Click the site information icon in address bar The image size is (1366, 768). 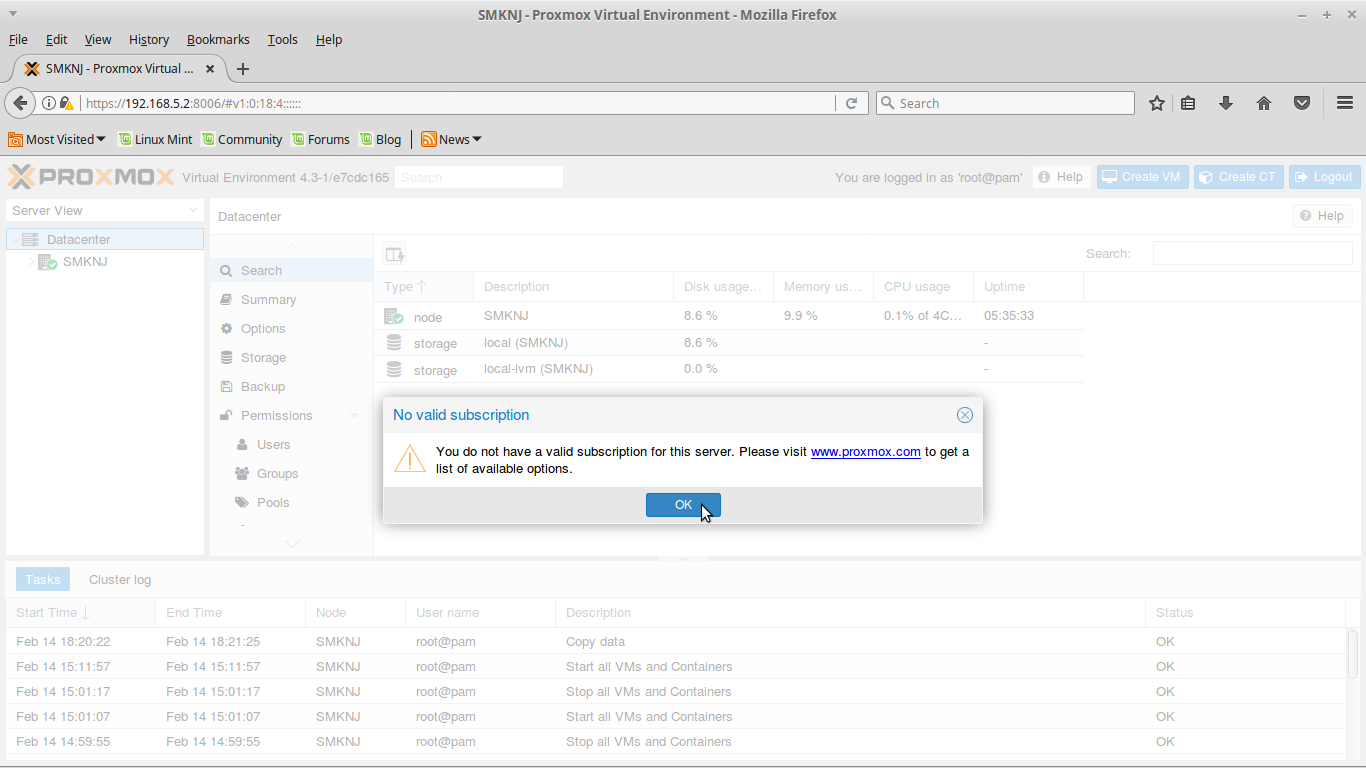point(48,103)
